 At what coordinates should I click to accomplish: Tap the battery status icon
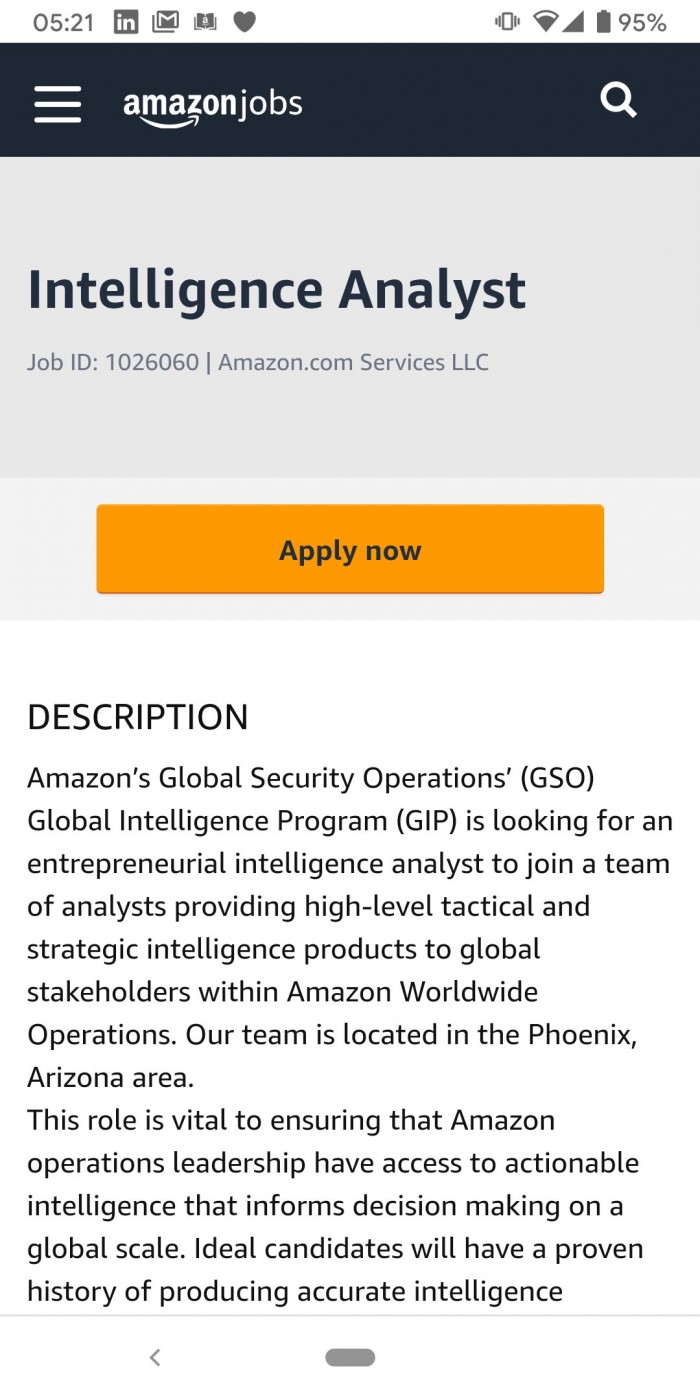[603, 22]
